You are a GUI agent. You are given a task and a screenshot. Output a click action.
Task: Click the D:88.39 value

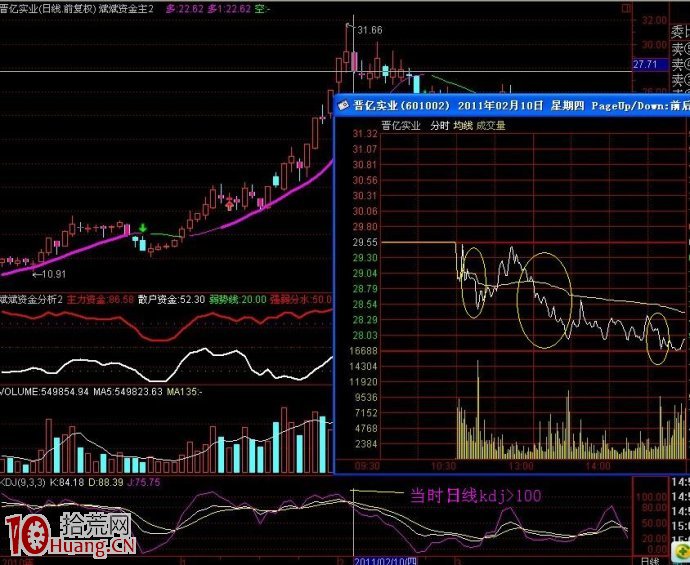pos(106,482)
